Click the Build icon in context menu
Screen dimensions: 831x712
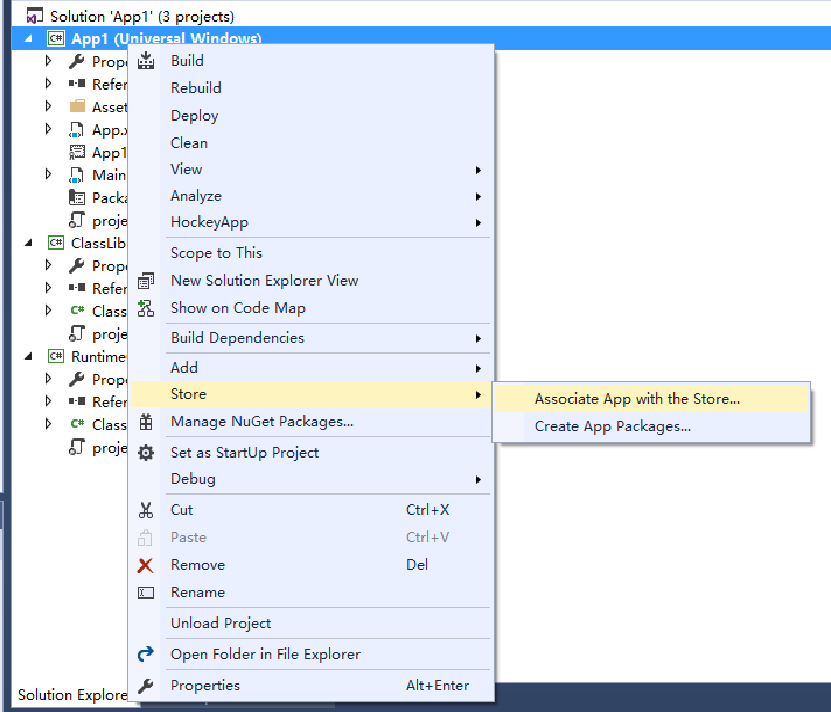tap(146, 61)
